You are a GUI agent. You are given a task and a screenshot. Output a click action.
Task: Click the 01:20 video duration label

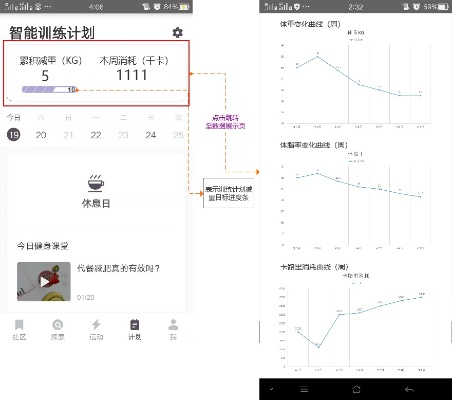click(x=85, y=297)
